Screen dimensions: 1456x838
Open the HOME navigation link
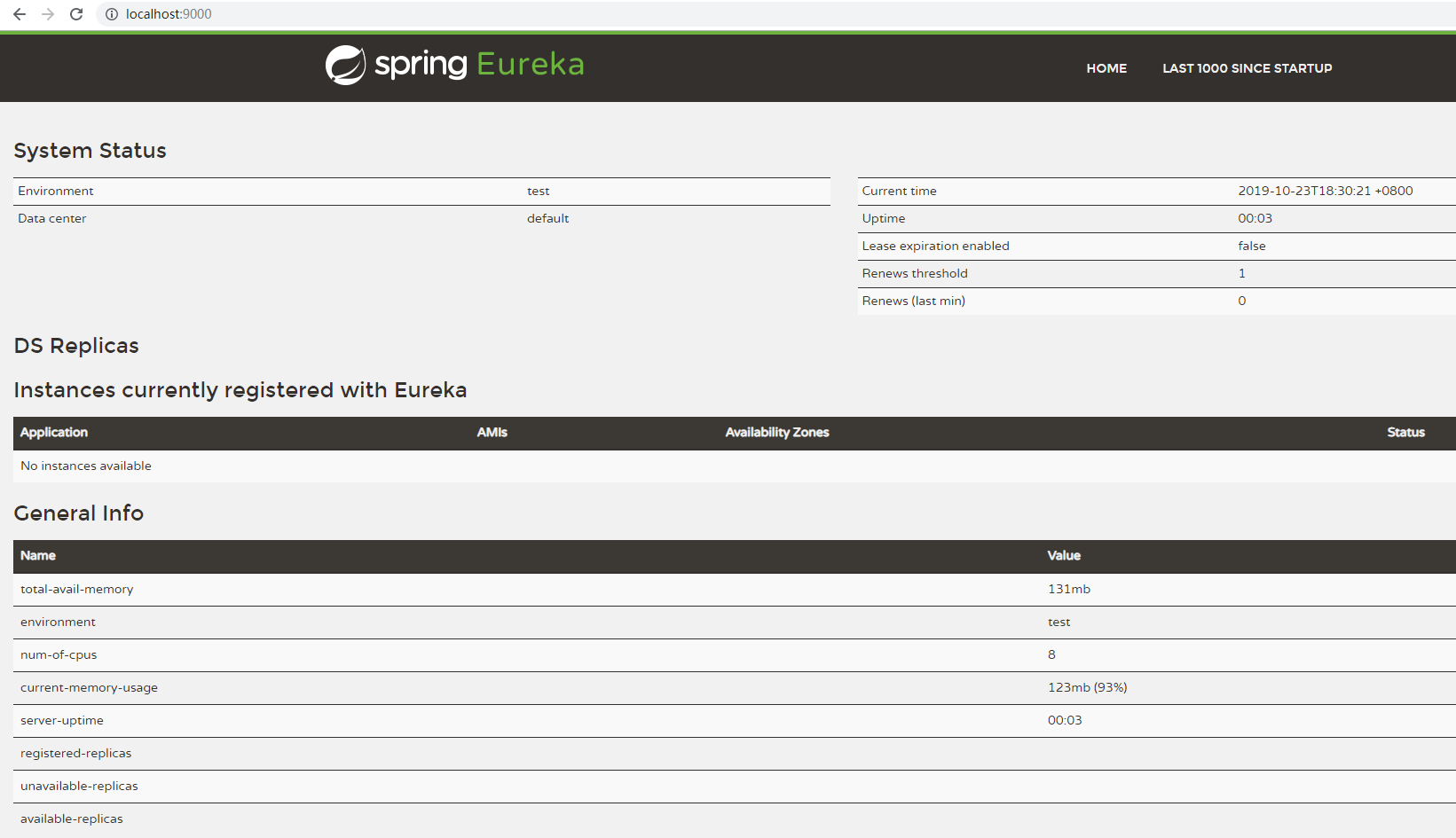point(1106,68)
